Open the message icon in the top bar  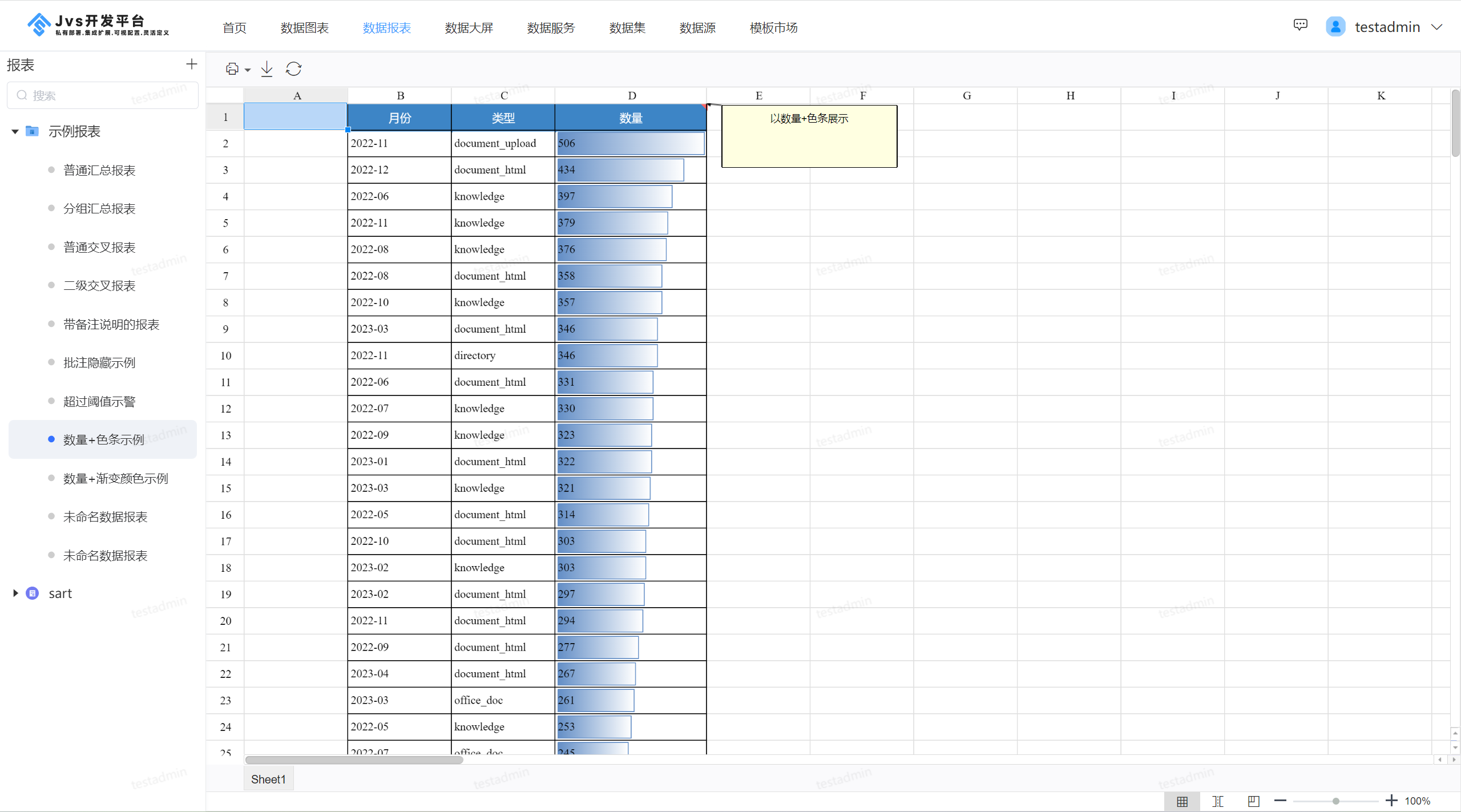(x=1301, y=25)
